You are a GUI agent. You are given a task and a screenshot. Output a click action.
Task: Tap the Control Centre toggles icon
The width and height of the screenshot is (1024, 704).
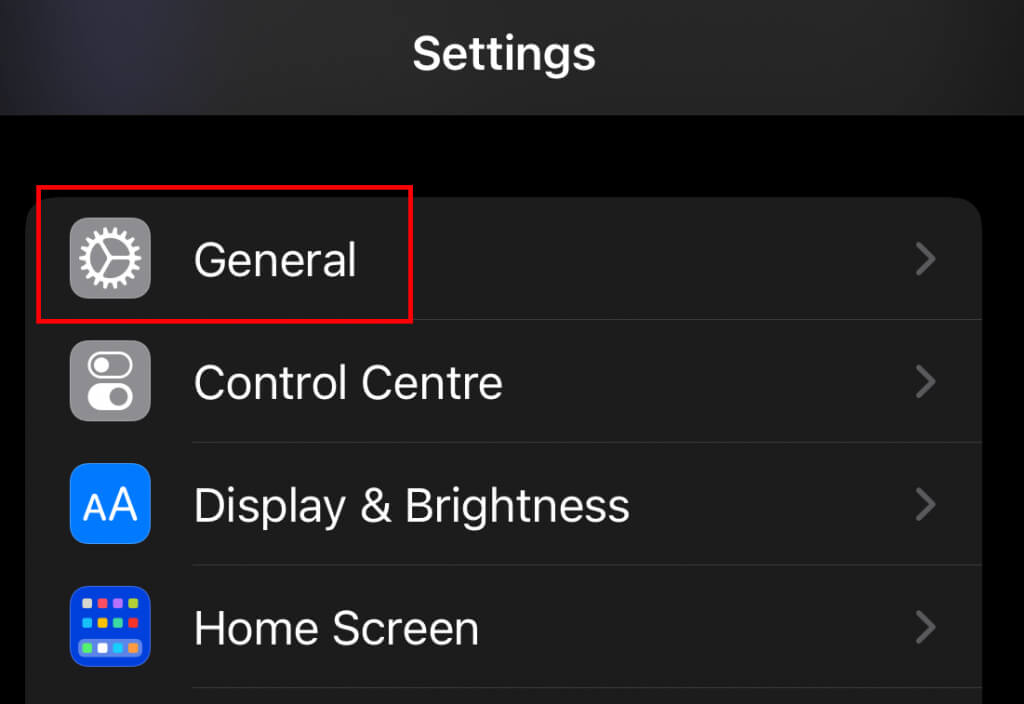[110, 381]
